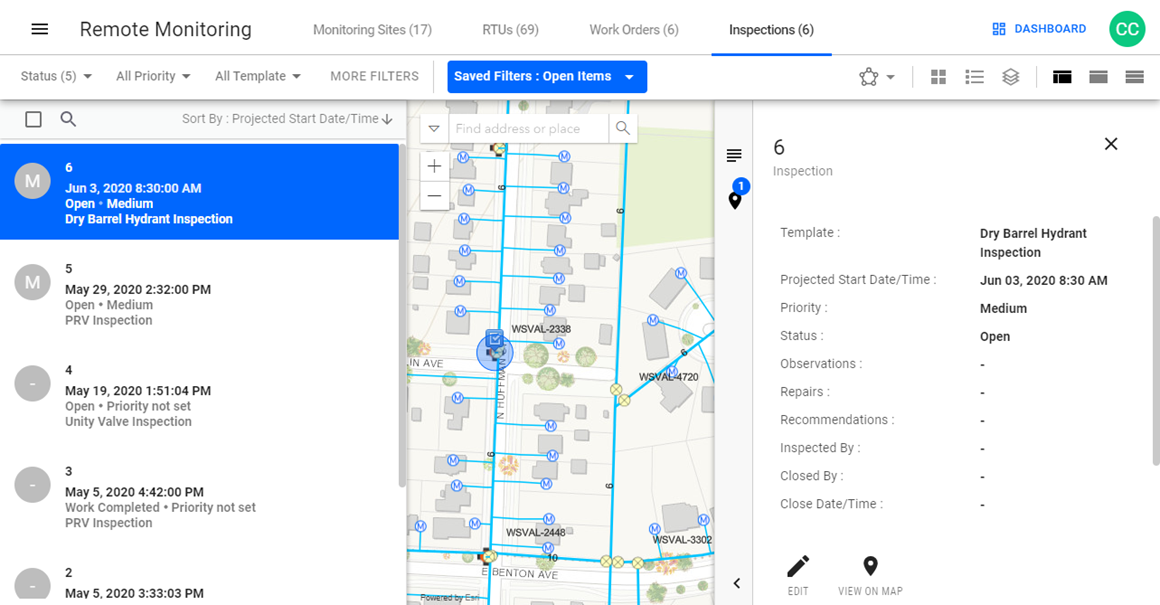Viewport: 1160px width, 605px height.
Task: Open the Saved Filters: Open Items dropdown
Action: tap(547, 76)
